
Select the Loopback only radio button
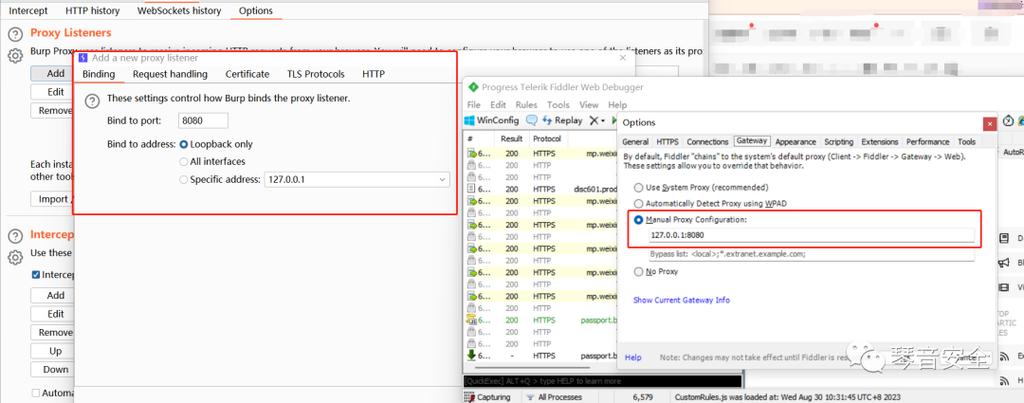click(184, 144)
